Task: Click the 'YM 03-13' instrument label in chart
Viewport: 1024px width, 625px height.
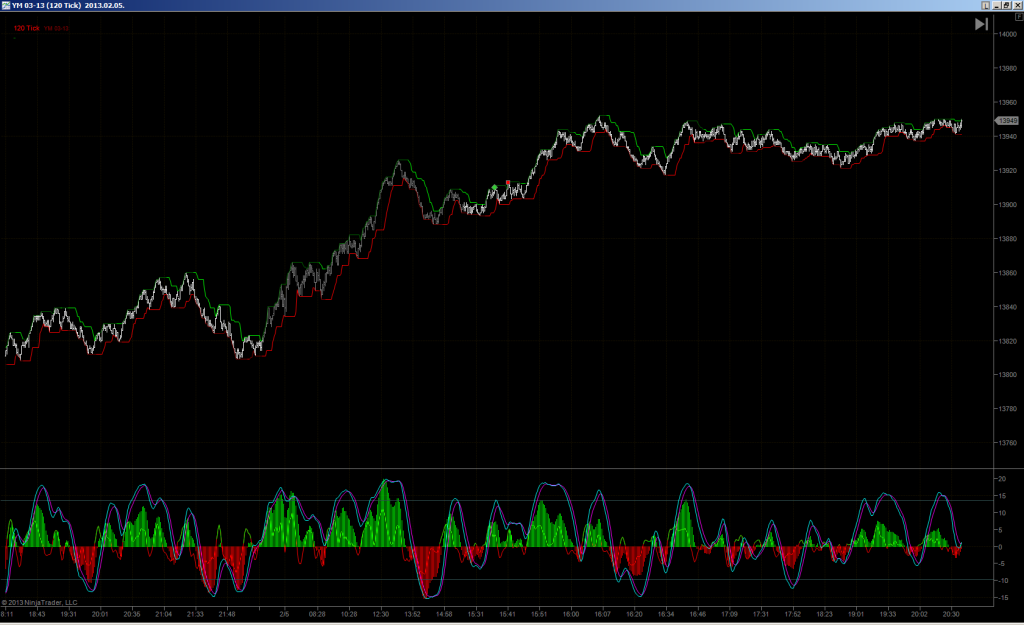Action: click(x=57, y=29)
